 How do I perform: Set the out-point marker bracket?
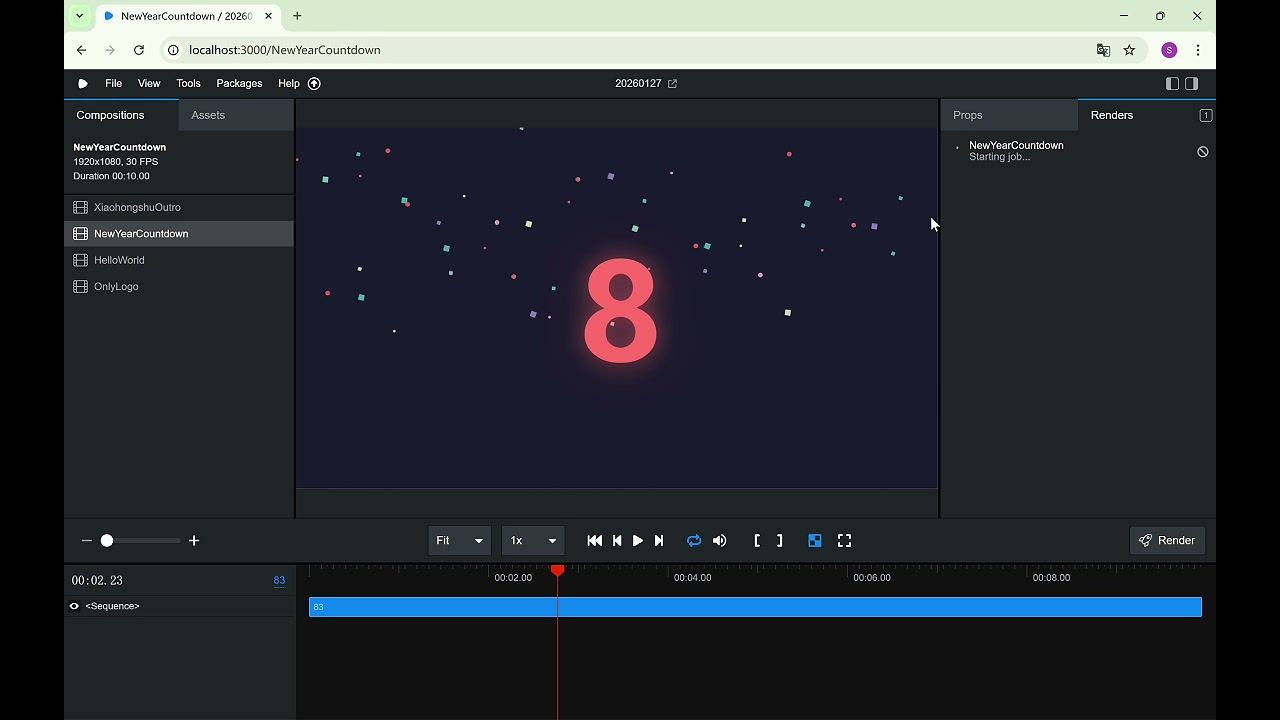(x=780, y=541)
